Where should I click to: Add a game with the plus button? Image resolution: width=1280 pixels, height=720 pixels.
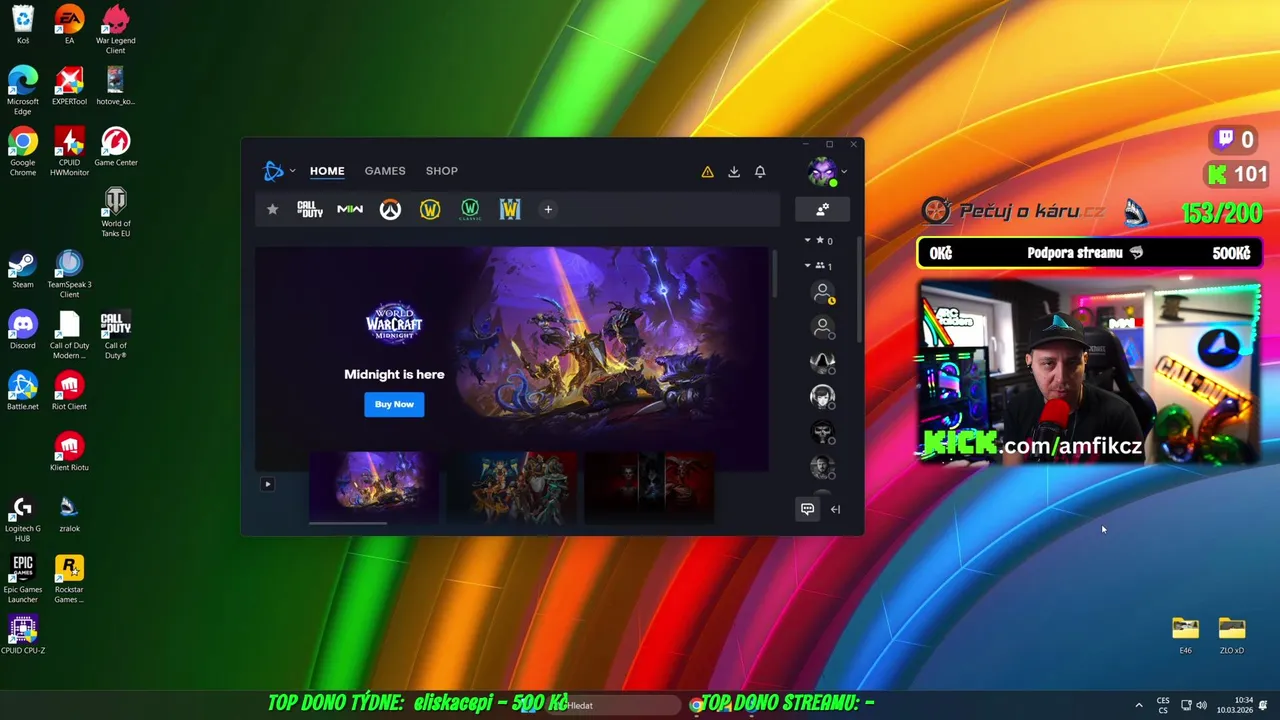coord(548,209)
